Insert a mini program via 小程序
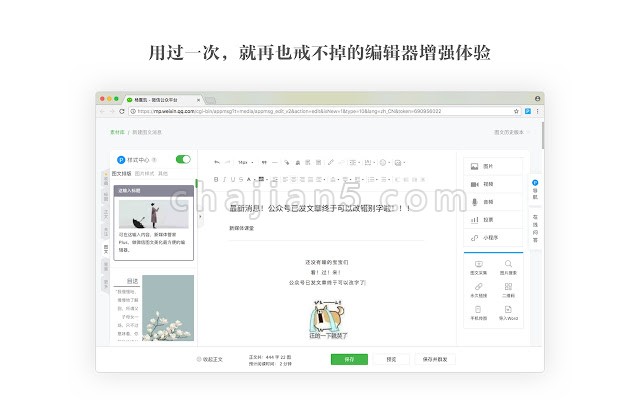This screenshot has height=400, width=640. click(x=493, y=238)
